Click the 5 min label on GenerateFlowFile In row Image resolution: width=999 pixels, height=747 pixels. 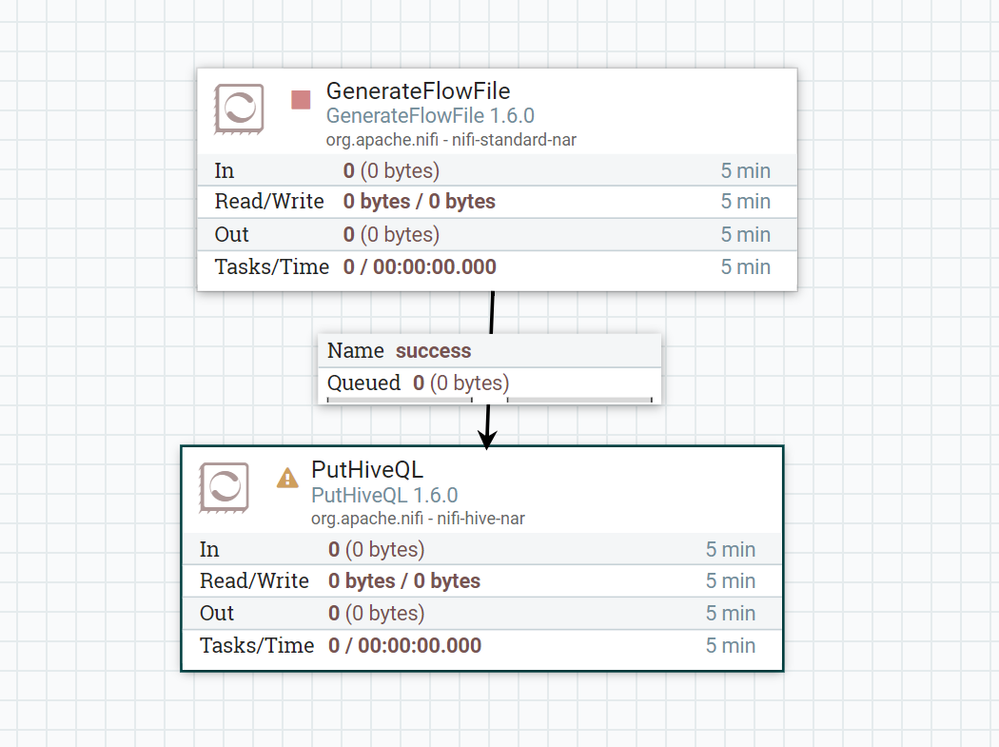(746, 170)
